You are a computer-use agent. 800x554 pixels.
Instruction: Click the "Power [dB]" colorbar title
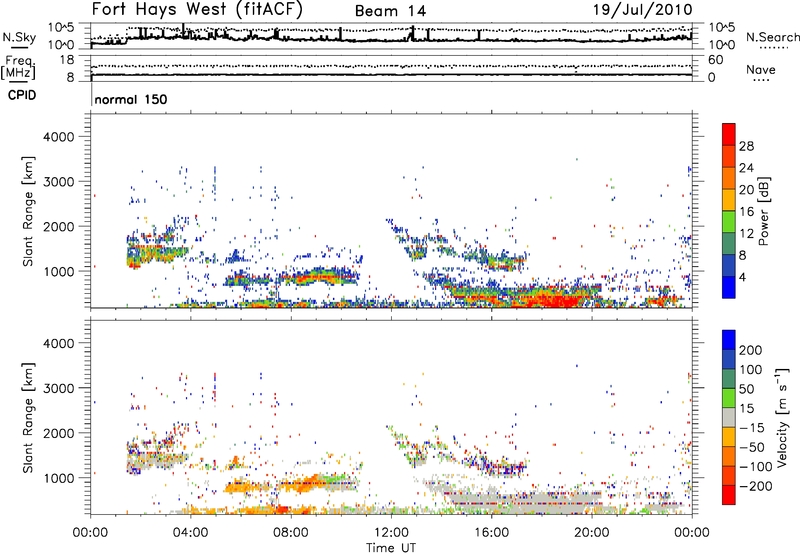[x=763, y=211]
